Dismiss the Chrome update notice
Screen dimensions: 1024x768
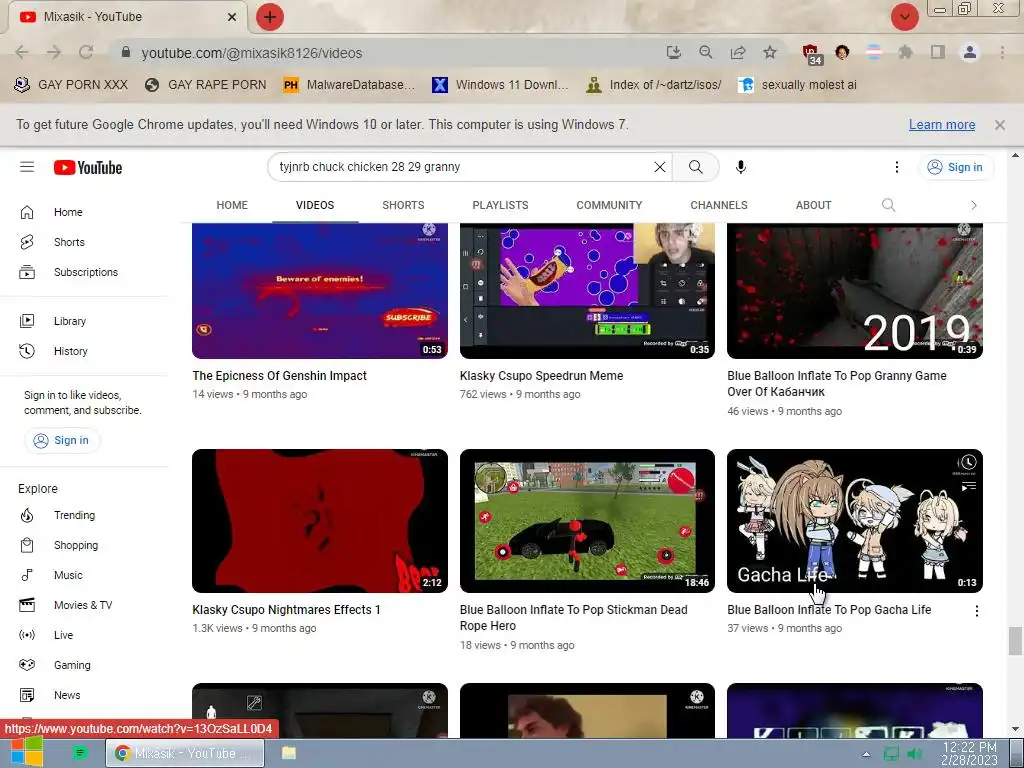tap(1000, 125)
